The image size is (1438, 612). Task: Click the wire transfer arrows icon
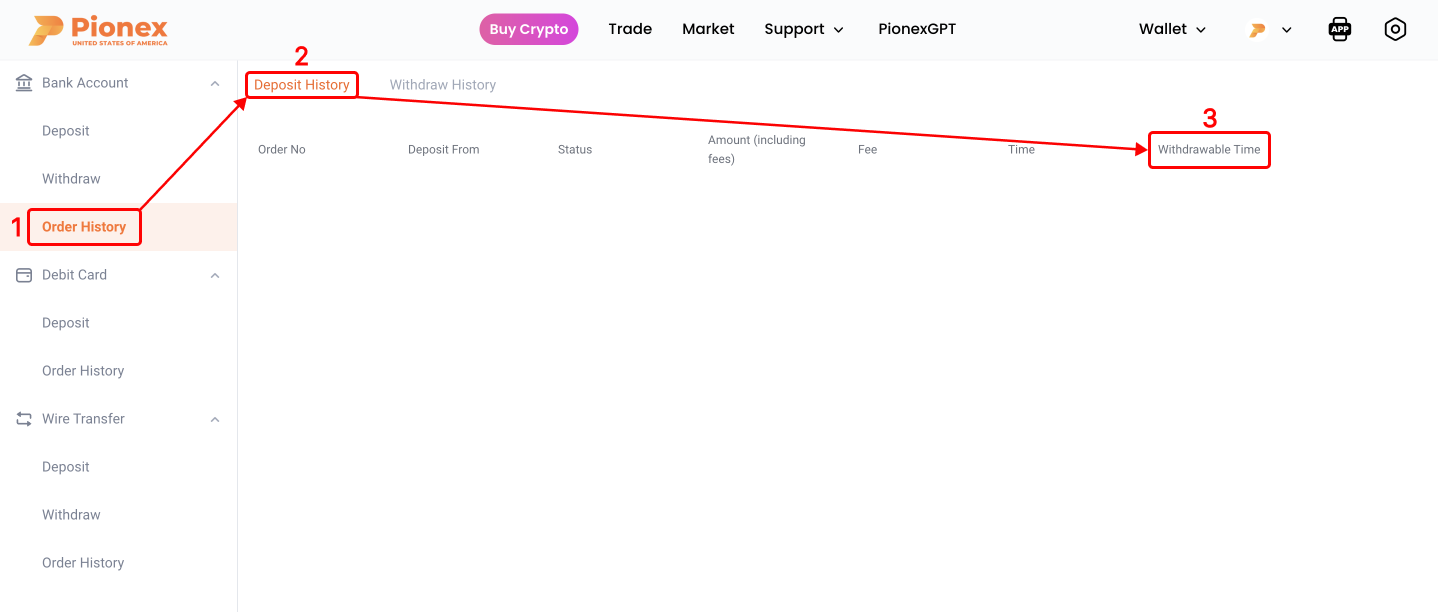[23, 418]
